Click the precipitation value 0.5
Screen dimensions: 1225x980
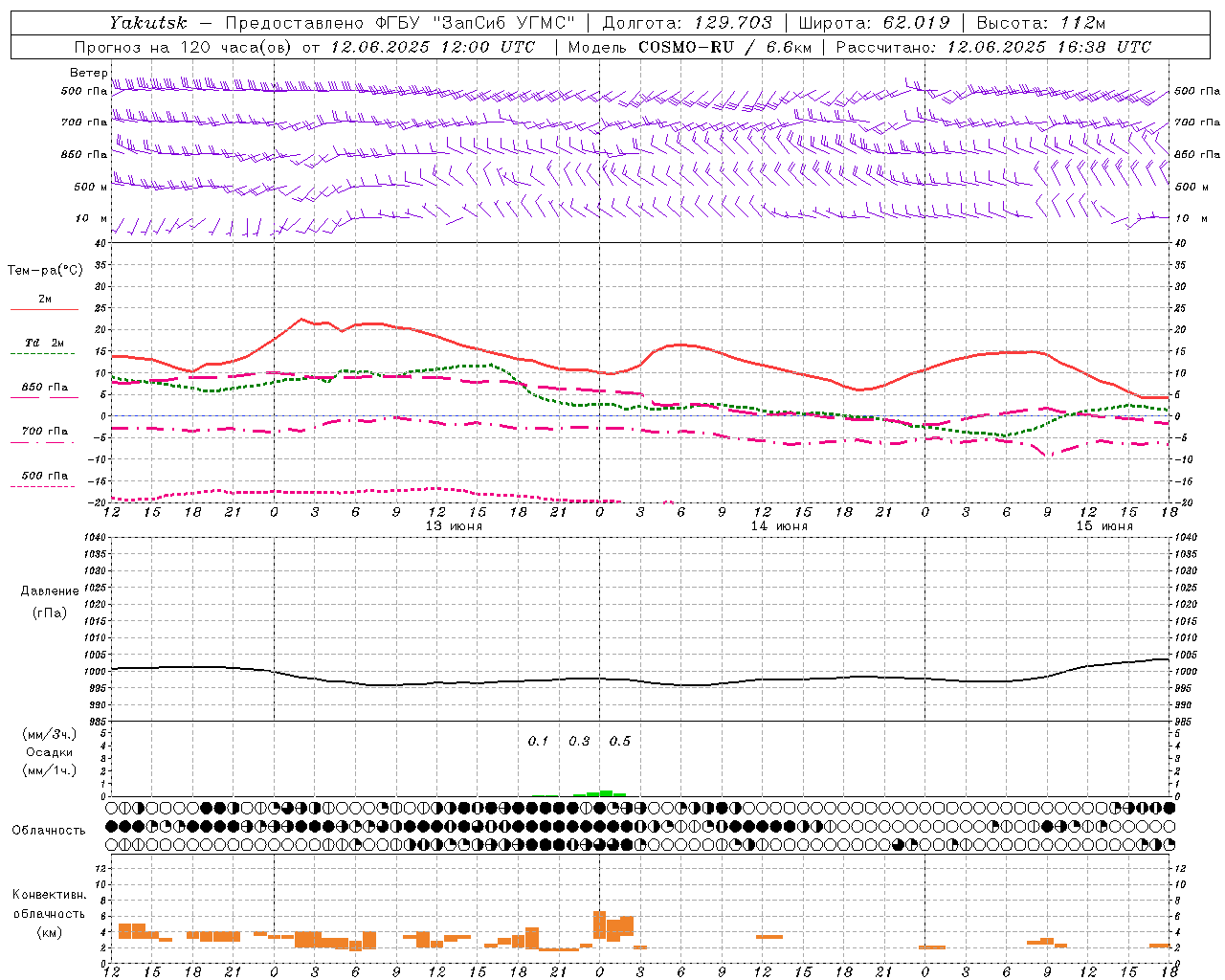click(x=620, y=742)
